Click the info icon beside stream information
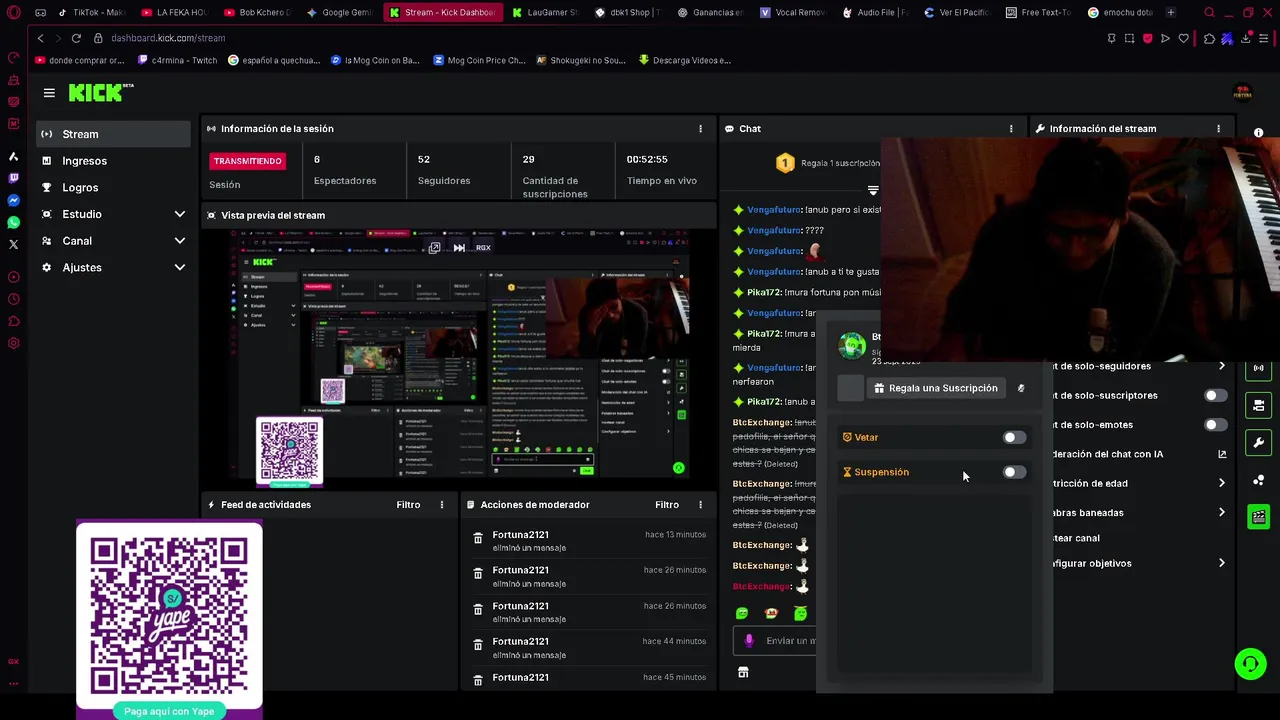Image resolution: width=1280 pixels, height=720 pixels. point(1258,133)
